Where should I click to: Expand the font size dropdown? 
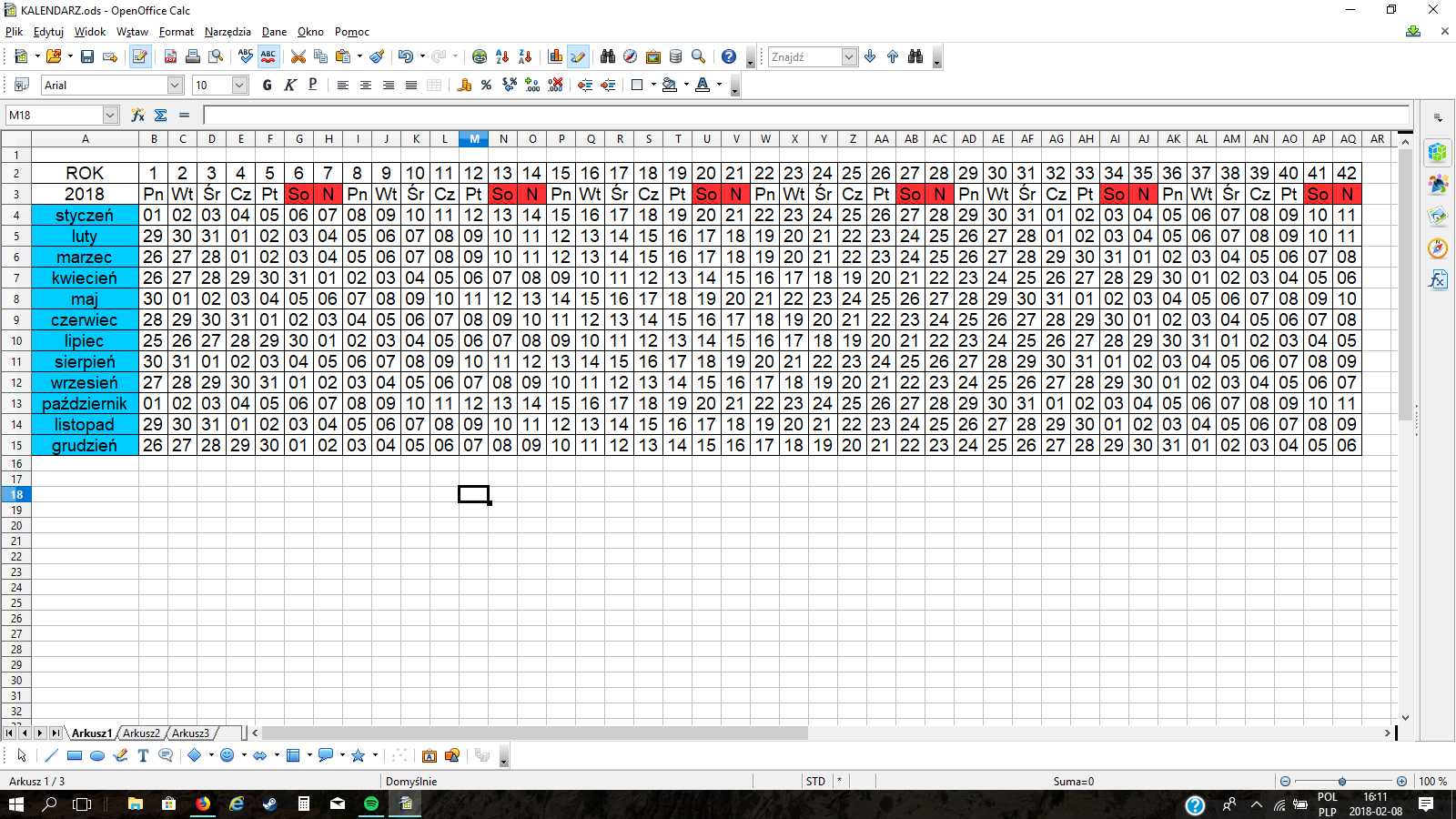(239, 85)
